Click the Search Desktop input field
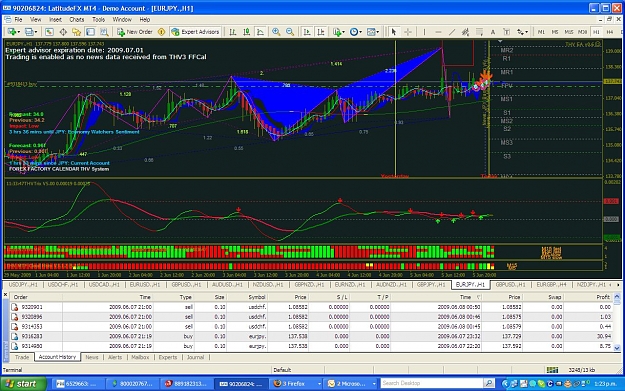Viewport: 625px width, 391px height. pos(432,383)
